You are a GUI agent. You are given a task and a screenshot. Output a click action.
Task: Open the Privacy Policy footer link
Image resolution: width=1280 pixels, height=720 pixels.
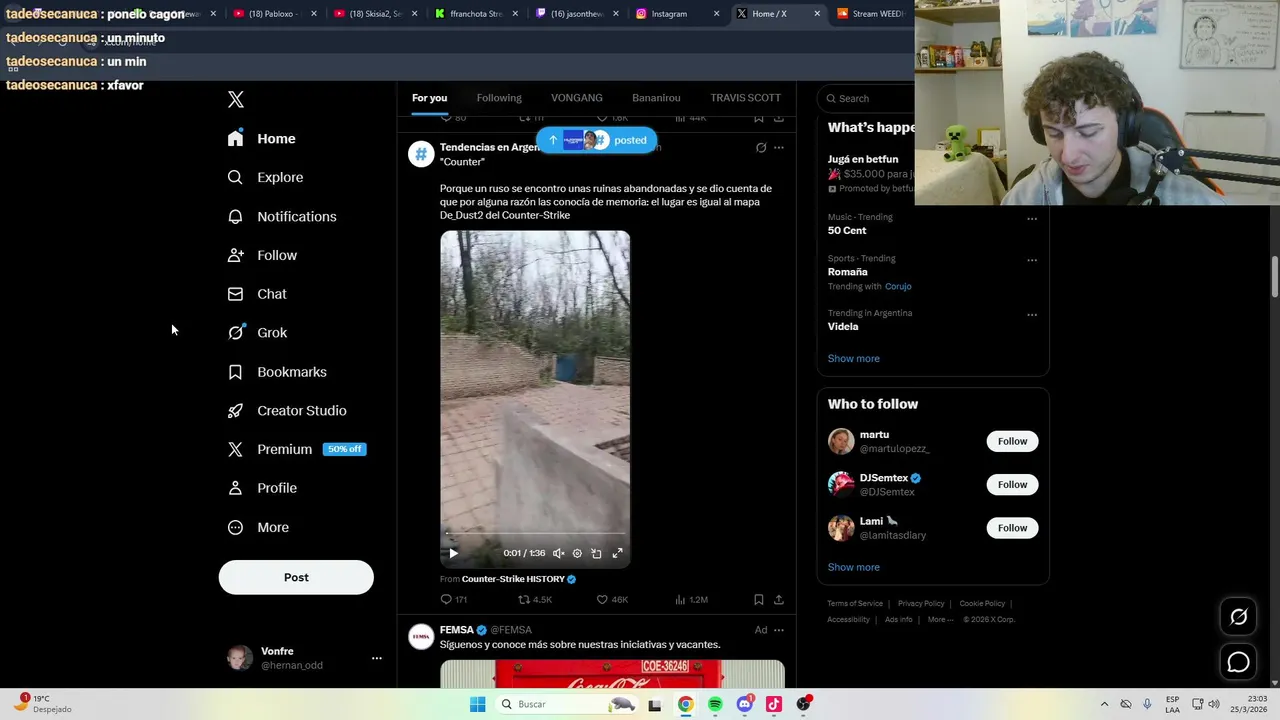click(x=921, y=603)
